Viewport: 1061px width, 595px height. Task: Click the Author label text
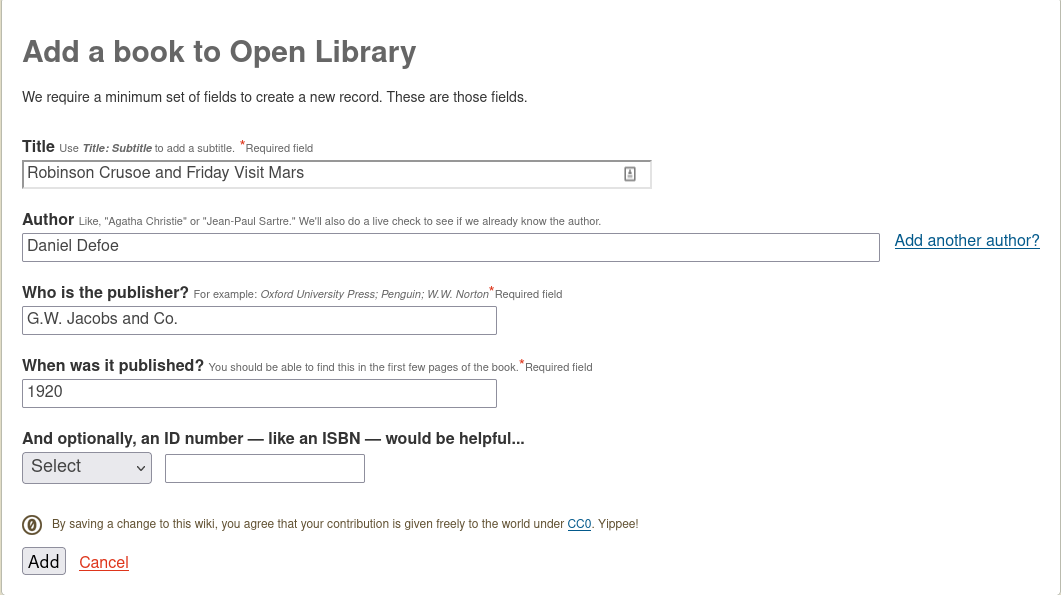click(48, 219)
